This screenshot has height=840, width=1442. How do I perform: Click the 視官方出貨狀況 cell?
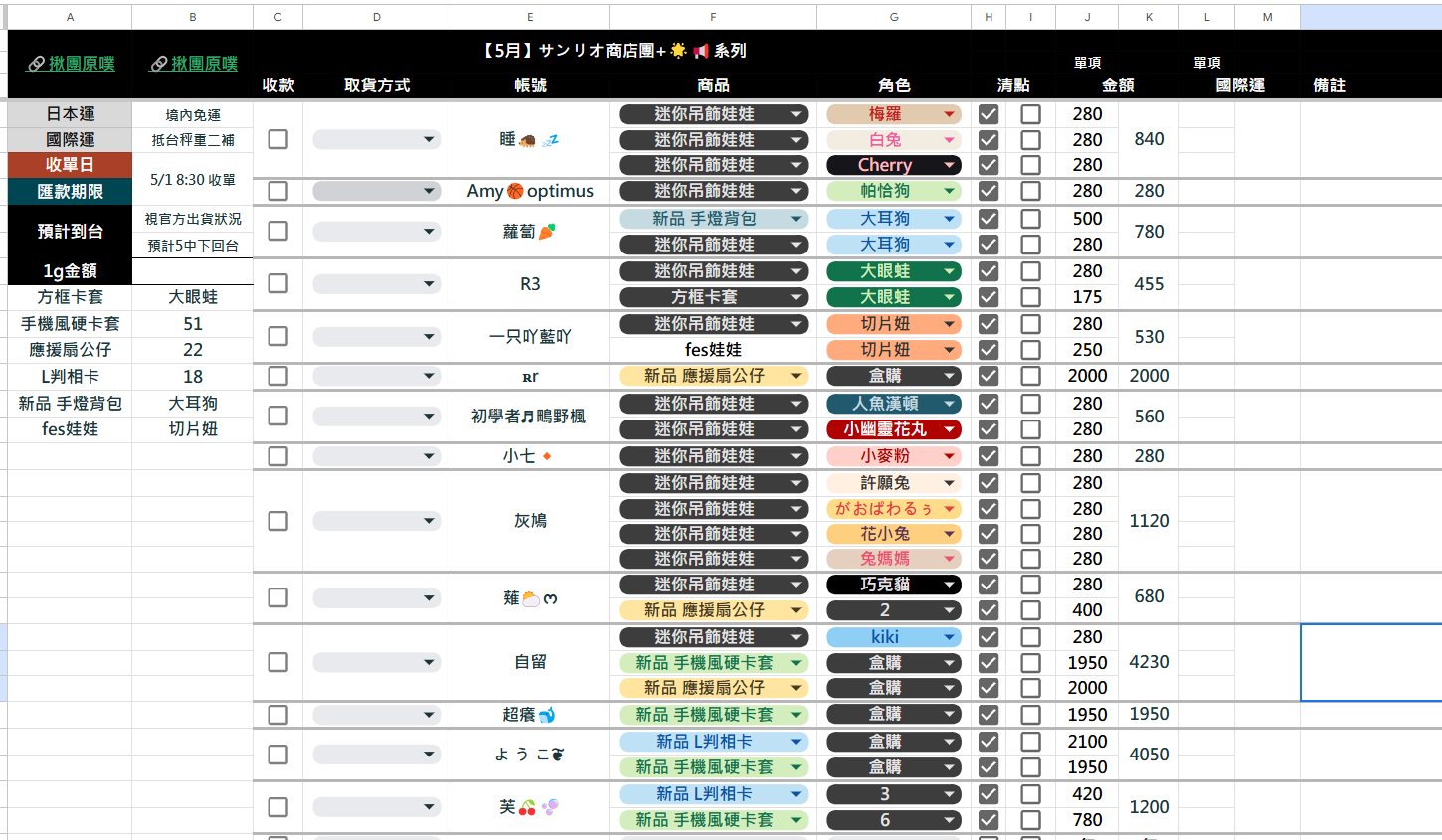coord(193,219)
